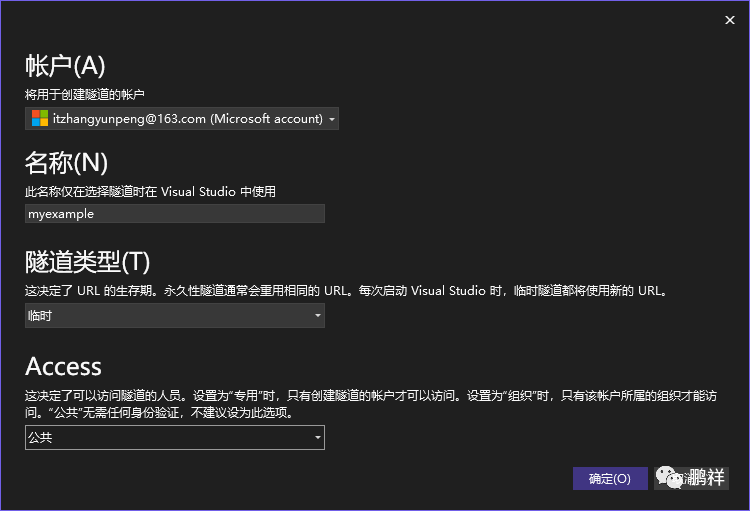Viewport: 750px width, 511px height.
Task: Open the account dropdown showing itzhangyunpeng@163.com
Action: pyautogui.click(x=182, y=119)
